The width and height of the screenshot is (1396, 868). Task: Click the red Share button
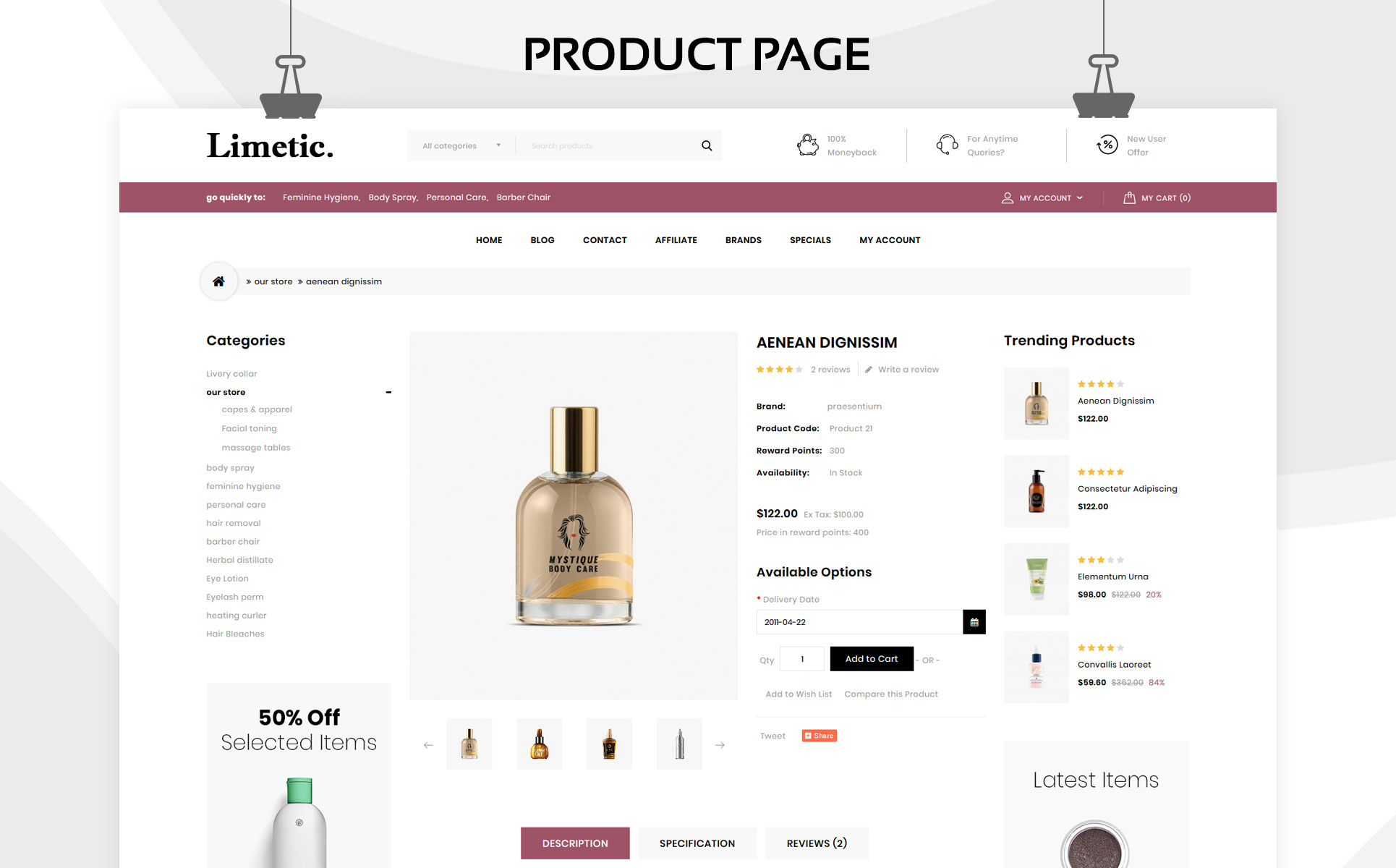tap(820, 736)
